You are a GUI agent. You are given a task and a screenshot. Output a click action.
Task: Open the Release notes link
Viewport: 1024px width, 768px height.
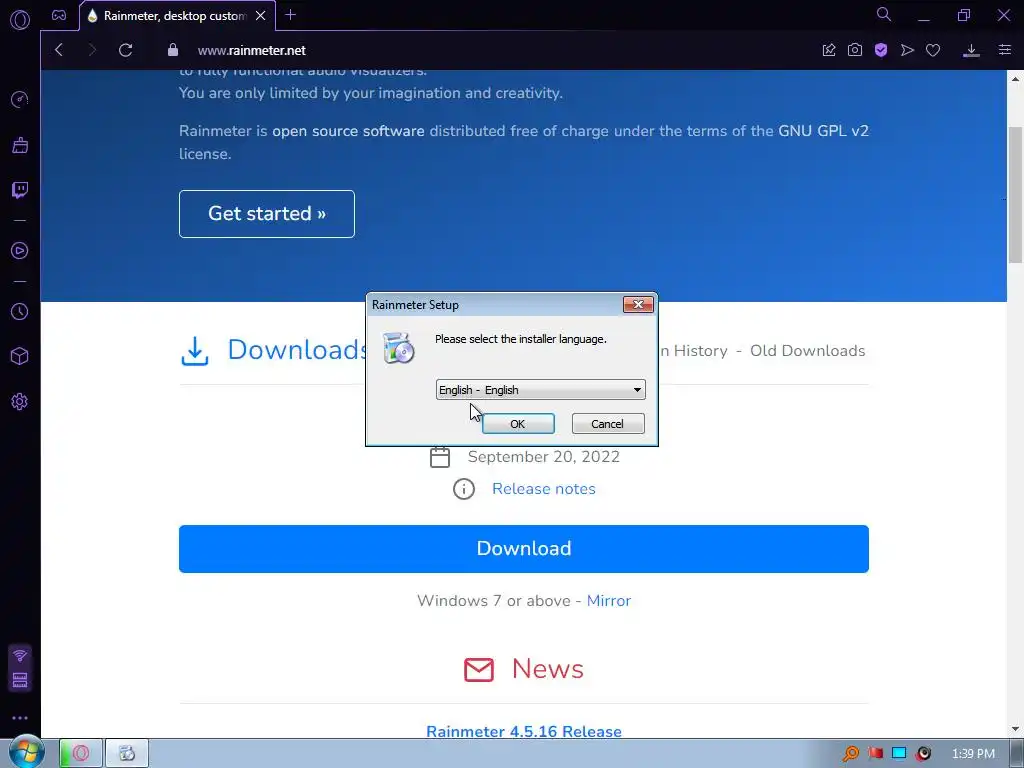coord(544,489)
